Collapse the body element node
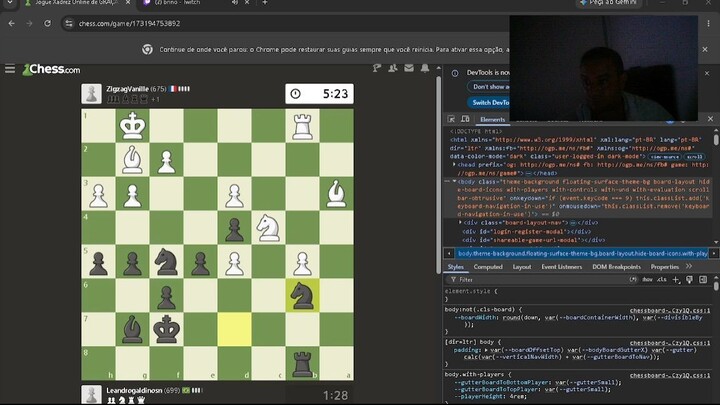This screenshot has height=405, width=720. [454, 181]
